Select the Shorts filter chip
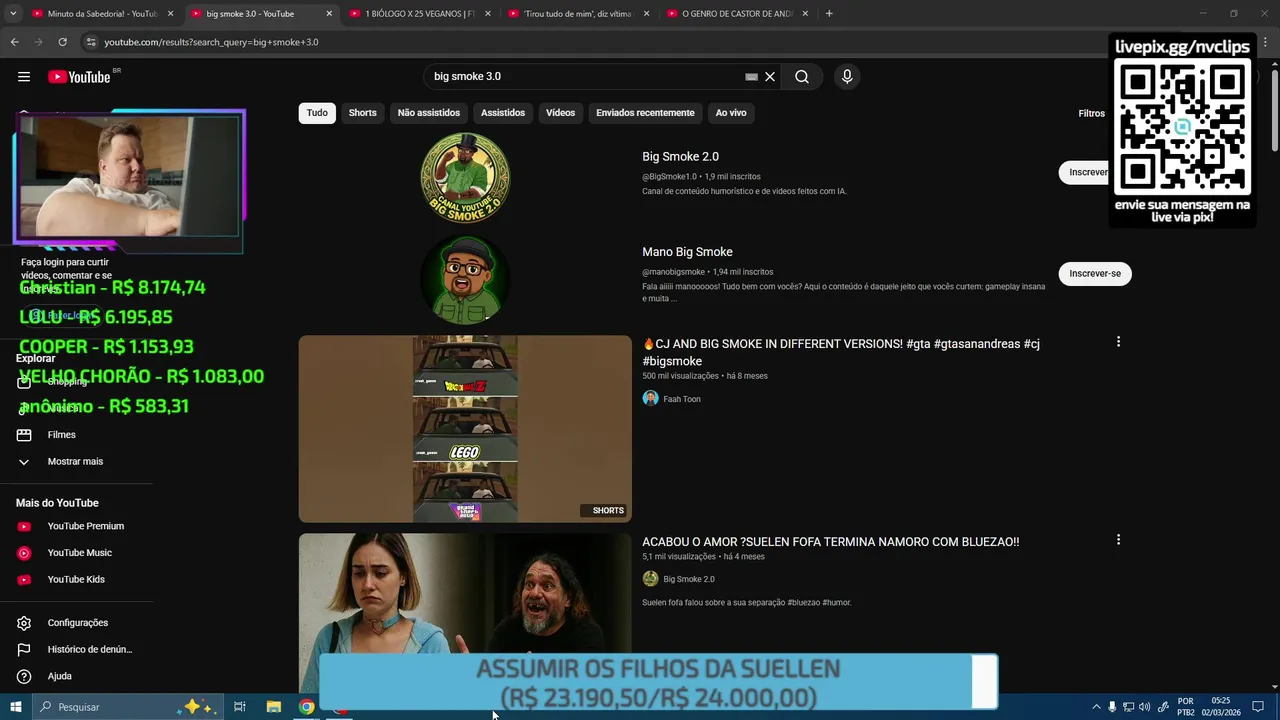Image resolution: width=1280 pixels, height=720 pixels. [362, 113]
